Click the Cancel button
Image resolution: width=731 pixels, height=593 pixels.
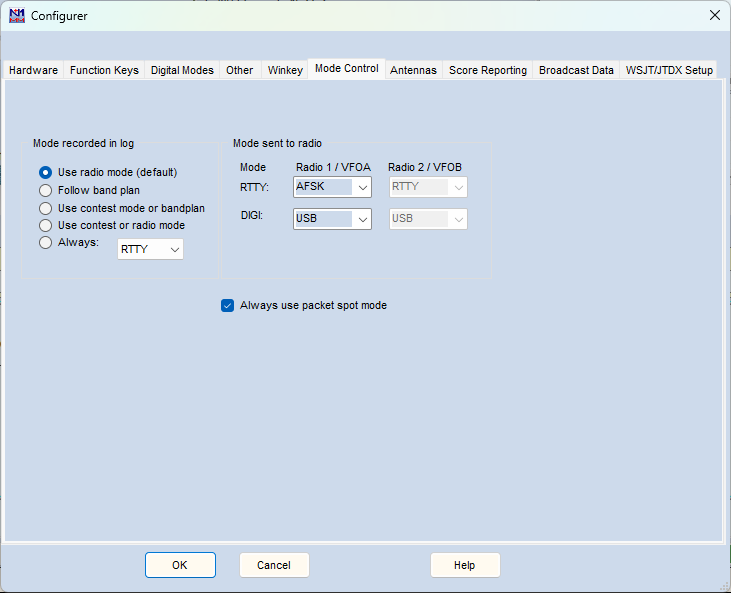[x=274, y=565]
